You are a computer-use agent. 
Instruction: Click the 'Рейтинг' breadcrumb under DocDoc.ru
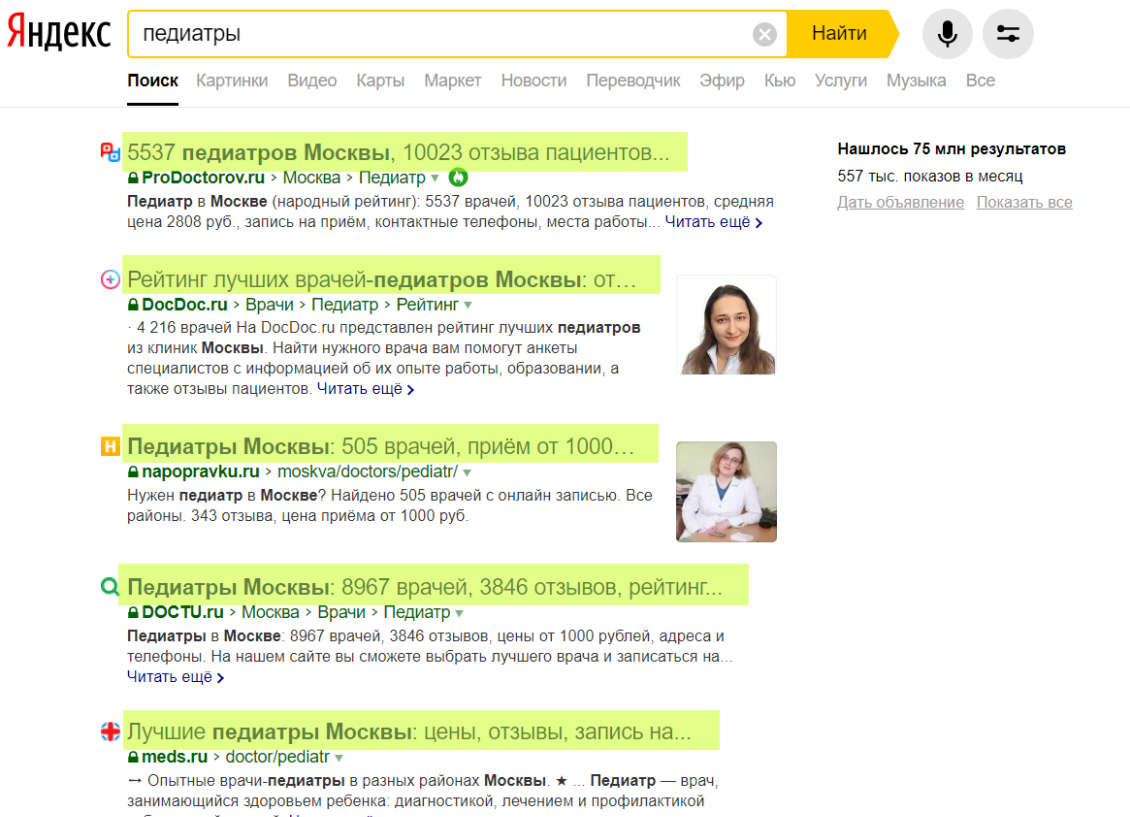[427, 305]
